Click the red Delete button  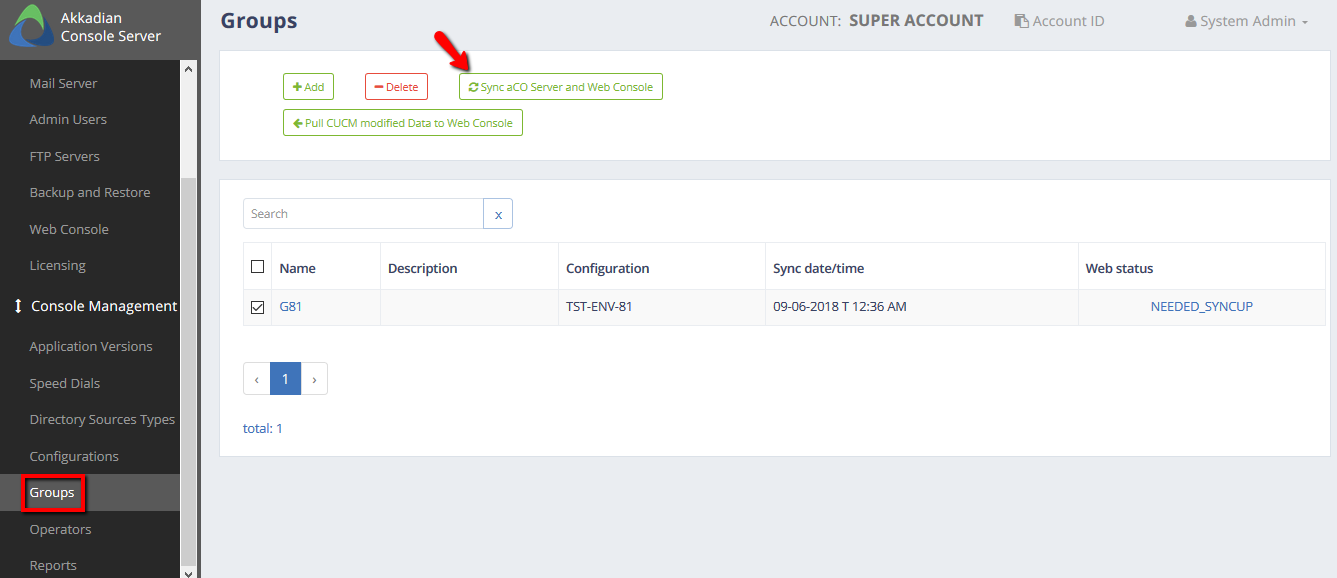pyautogui.click(x=396, y=87)
